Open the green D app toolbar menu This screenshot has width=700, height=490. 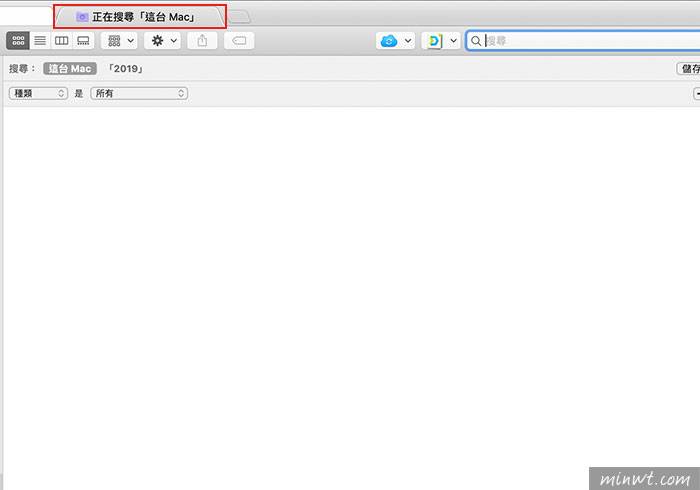440,41
